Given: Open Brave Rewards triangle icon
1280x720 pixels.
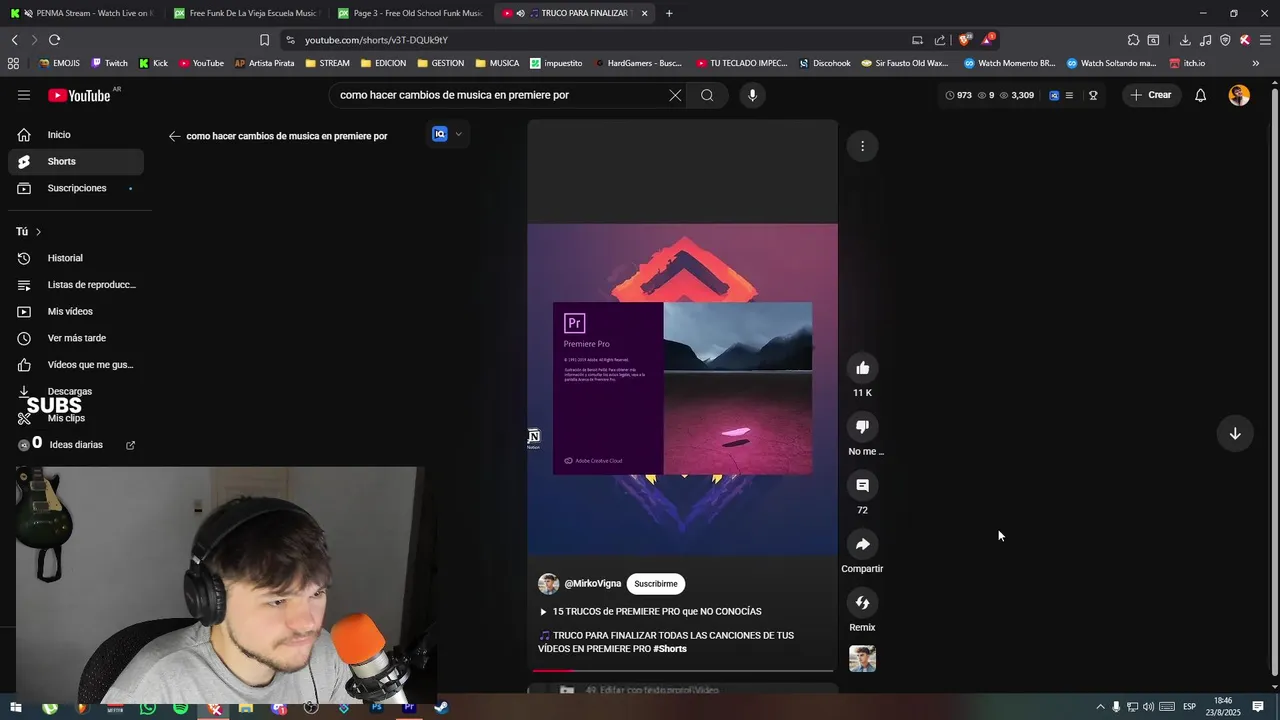Looking at the screenshot, I should (988, 40).
